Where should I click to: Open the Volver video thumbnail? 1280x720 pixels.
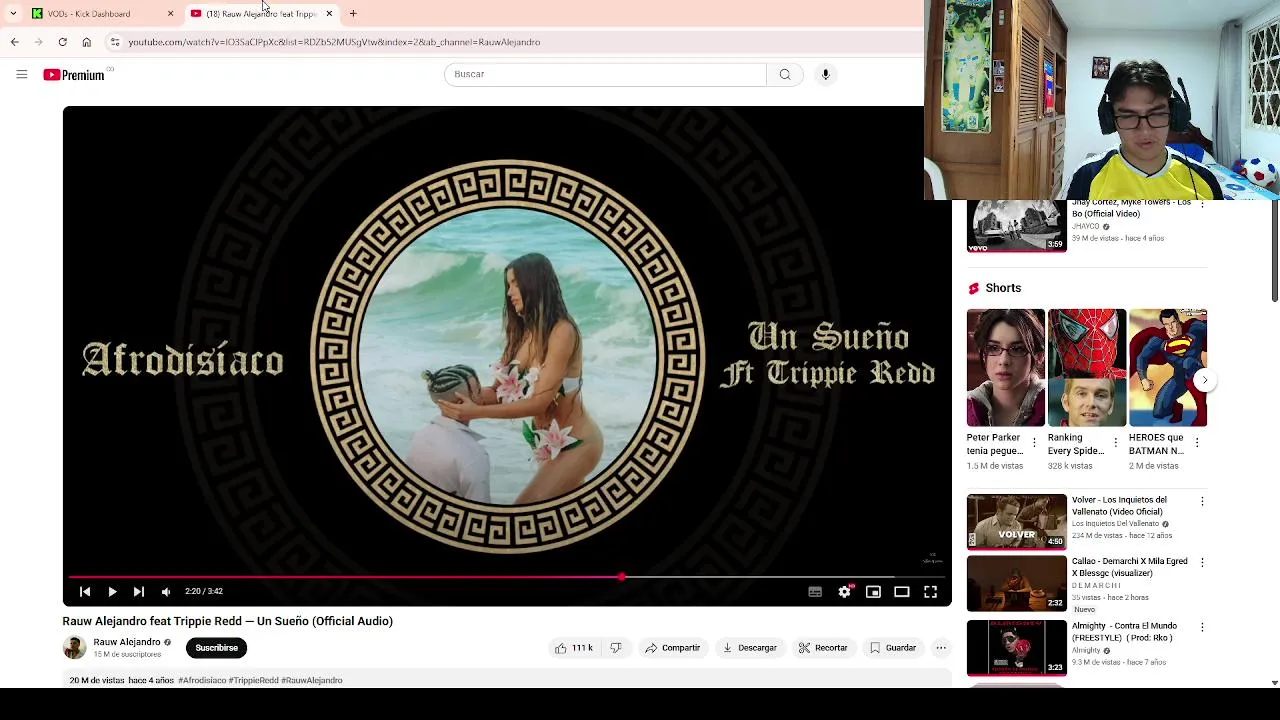click(x=1017, y=521)
